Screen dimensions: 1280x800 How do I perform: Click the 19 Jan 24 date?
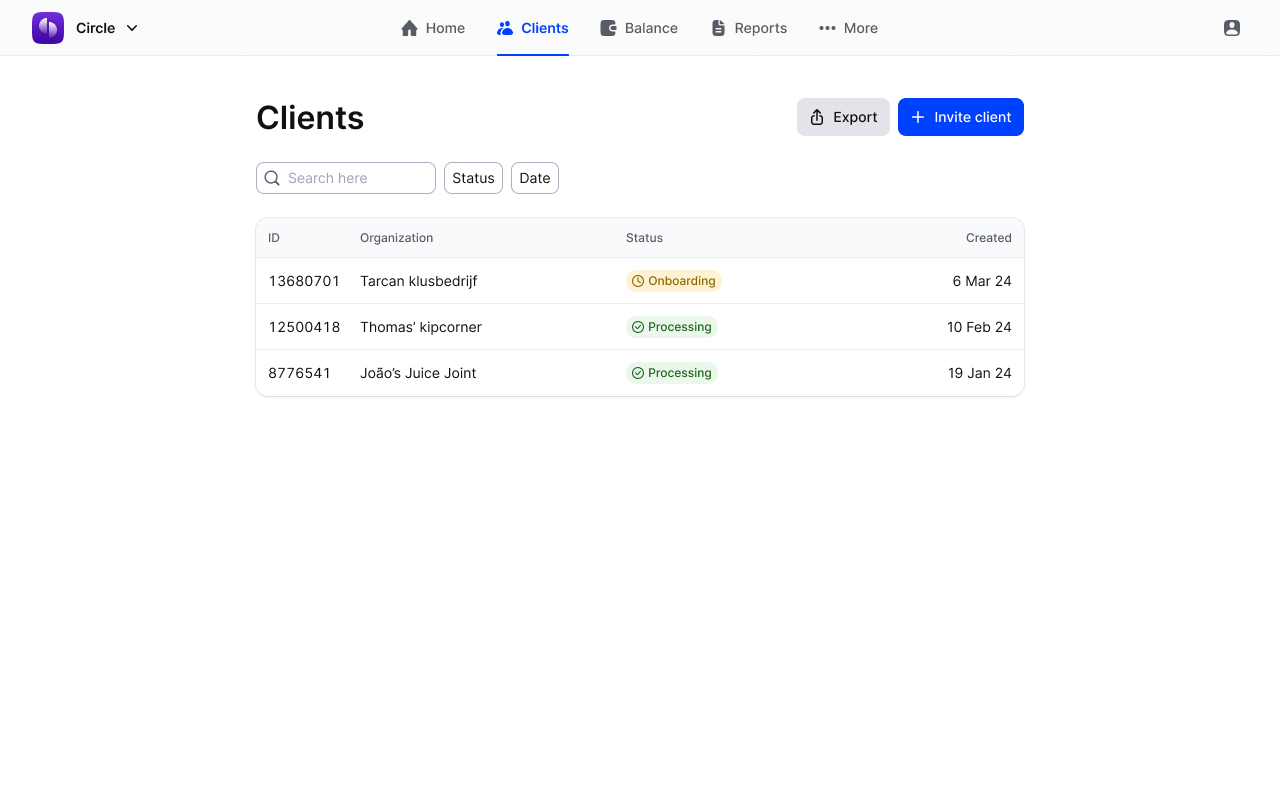click(980, 373)
